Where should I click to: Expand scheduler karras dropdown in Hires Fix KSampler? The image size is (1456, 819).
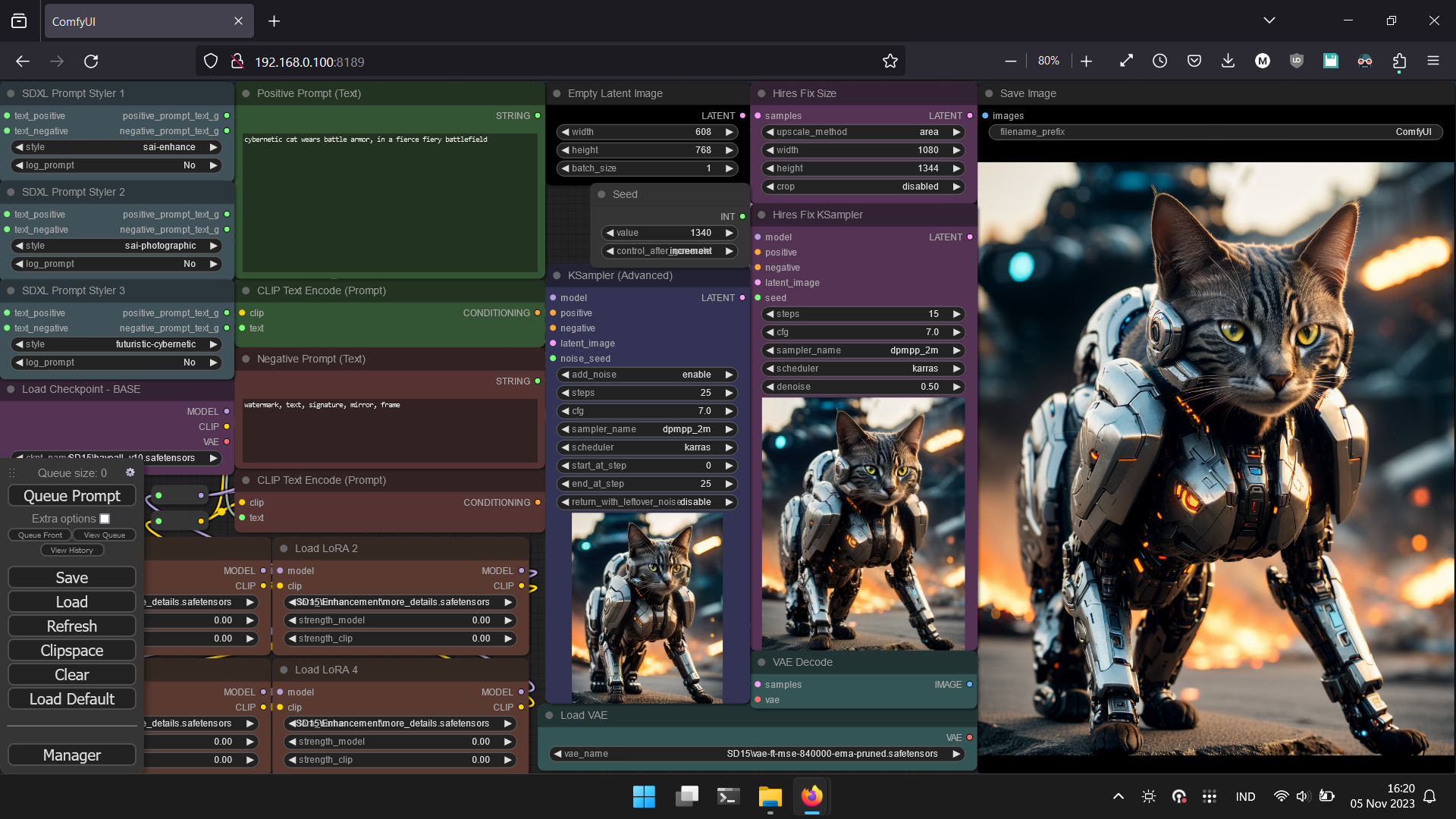point(862,368)
